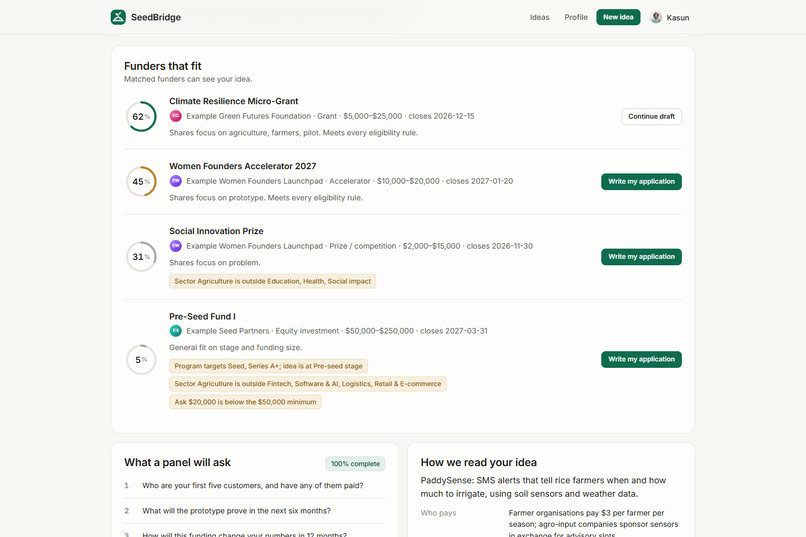Click the Example Seed Partners badge icon
The width and height of the screenshot is (806, 537).
pos(176,331)
